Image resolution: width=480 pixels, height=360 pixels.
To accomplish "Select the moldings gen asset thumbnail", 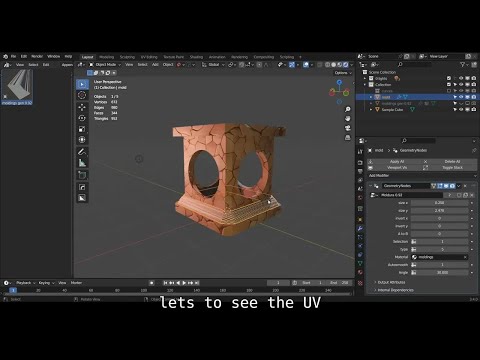I will (x=17, y=87).
